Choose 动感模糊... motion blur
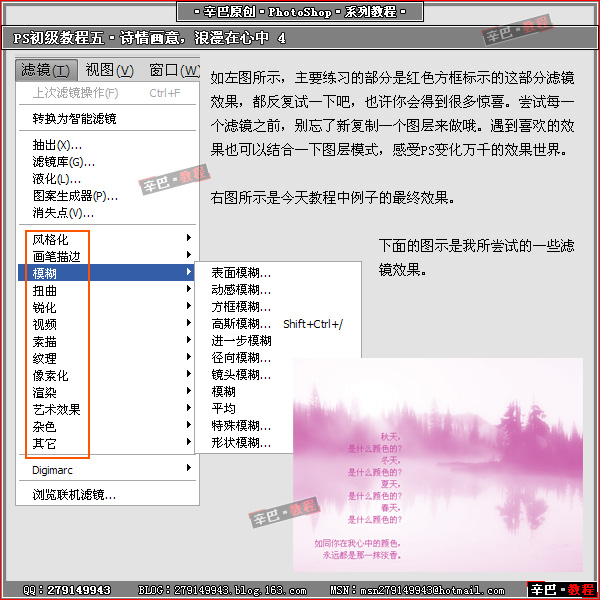This screenshot has width=600, height=600. 241,289
